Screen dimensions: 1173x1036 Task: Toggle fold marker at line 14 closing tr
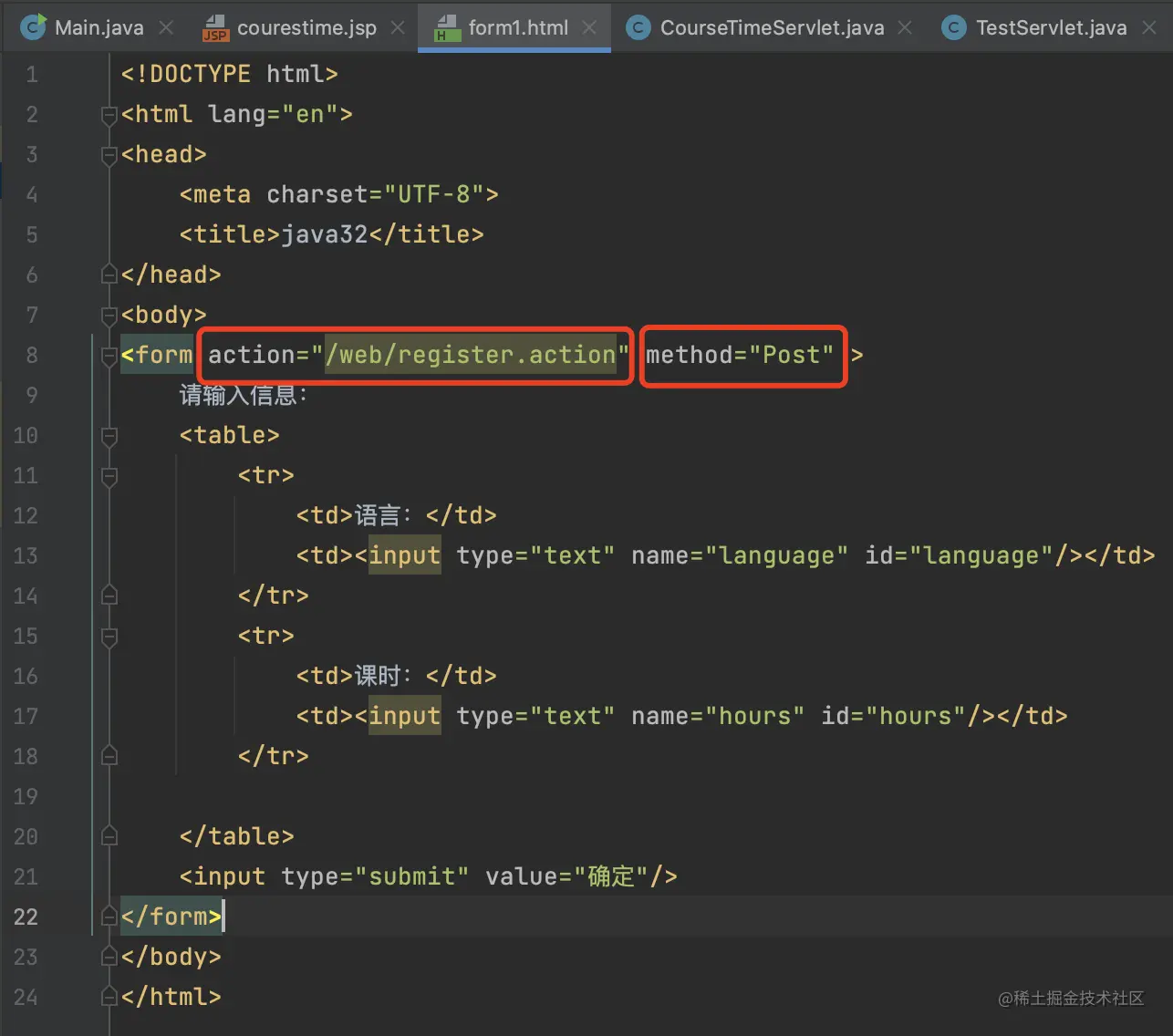pyautogui.click(x=109, y=596)
